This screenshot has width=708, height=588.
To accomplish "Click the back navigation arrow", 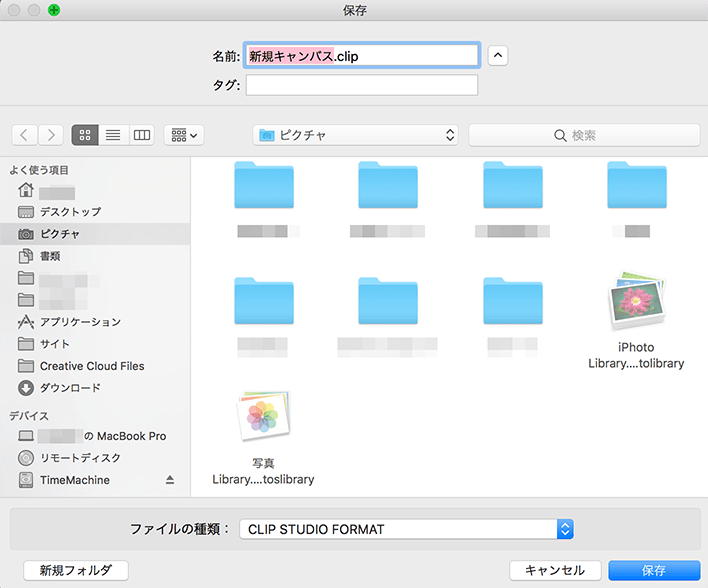I will (24, 135).
